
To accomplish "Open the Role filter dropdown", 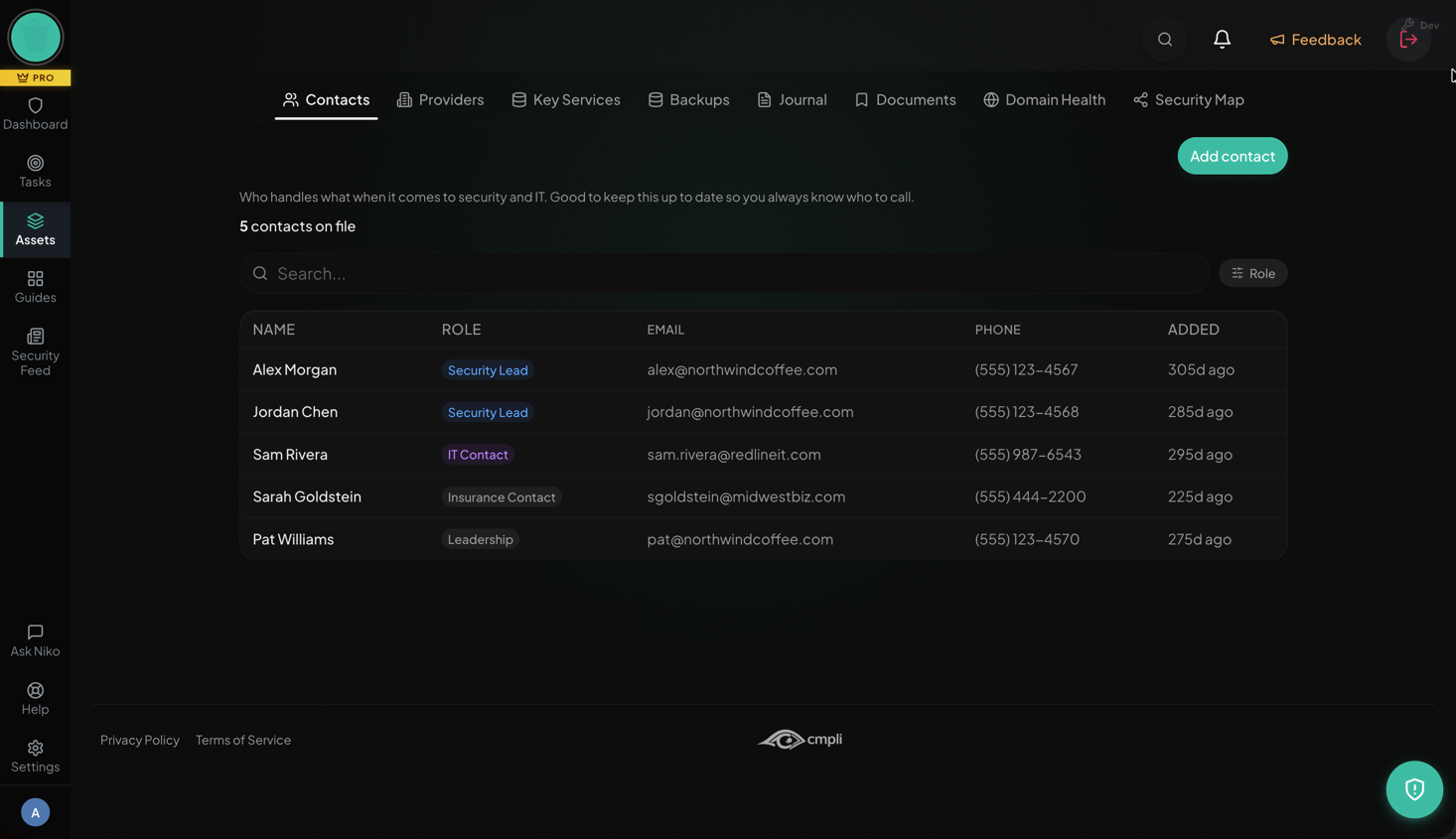I will coord(1252,273).
